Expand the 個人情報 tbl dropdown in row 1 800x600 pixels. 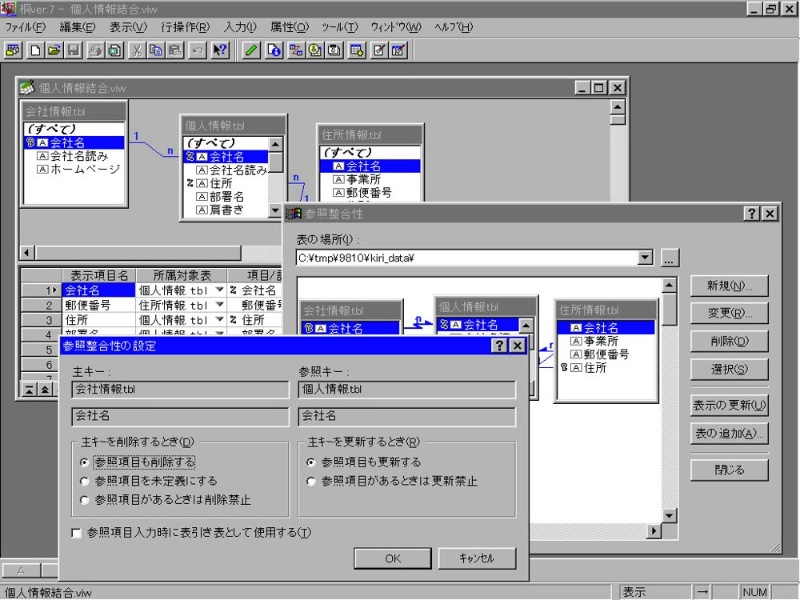[219, 290]
